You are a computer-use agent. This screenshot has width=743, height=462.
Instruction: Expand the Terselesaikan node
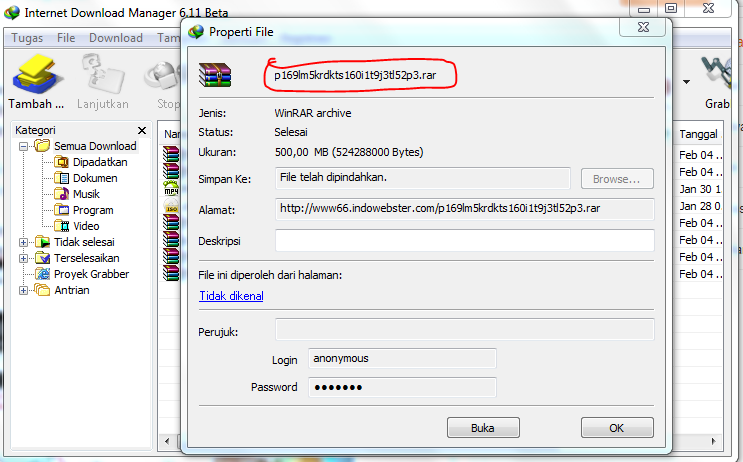coord(23,258)
